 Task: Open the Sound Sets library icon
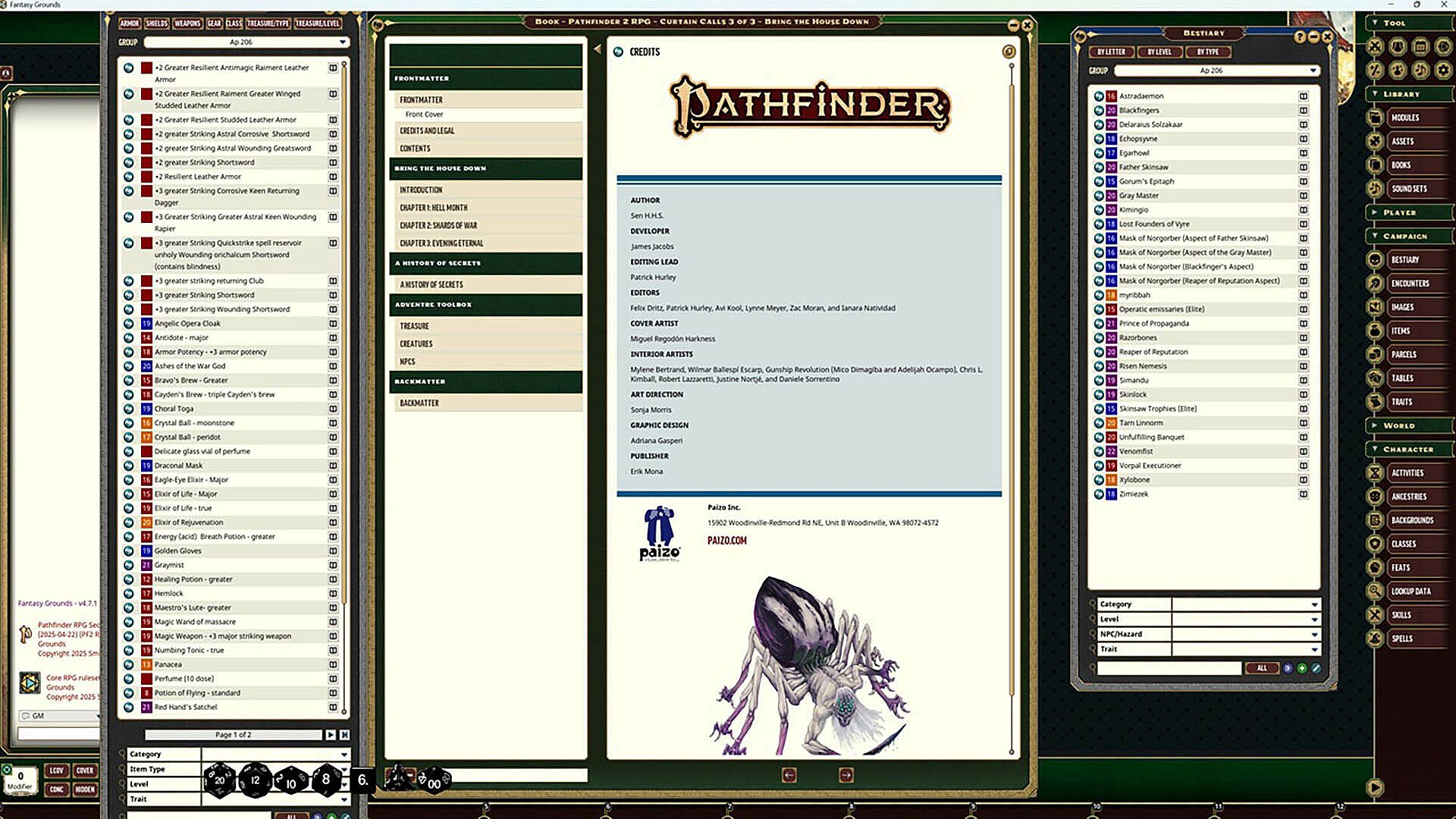click(1375, 189)
